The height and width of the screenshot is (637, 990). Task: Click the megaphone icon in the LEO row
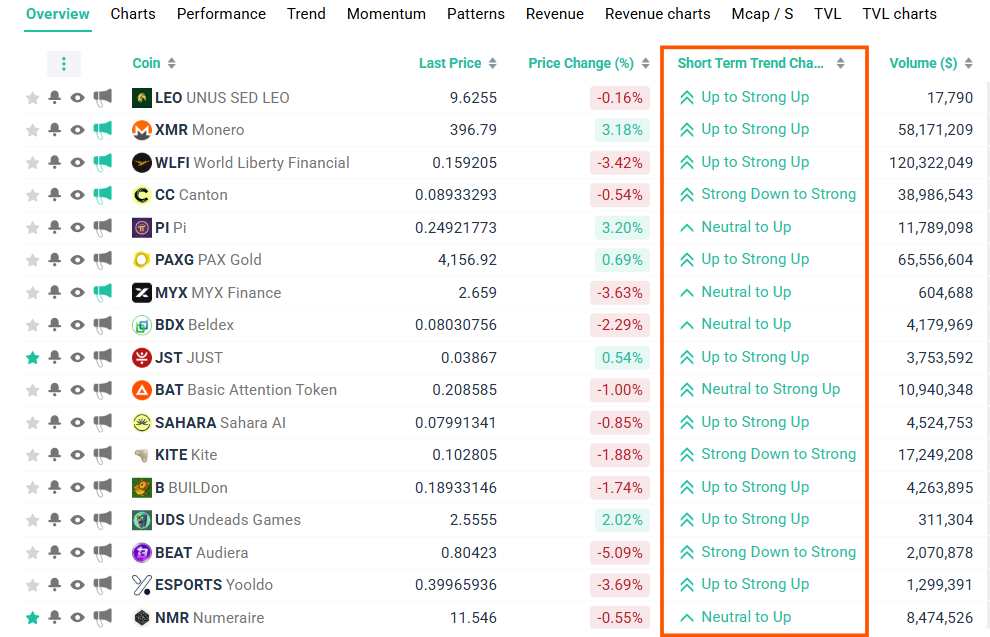pyautogui.click(x=103, y=98)
